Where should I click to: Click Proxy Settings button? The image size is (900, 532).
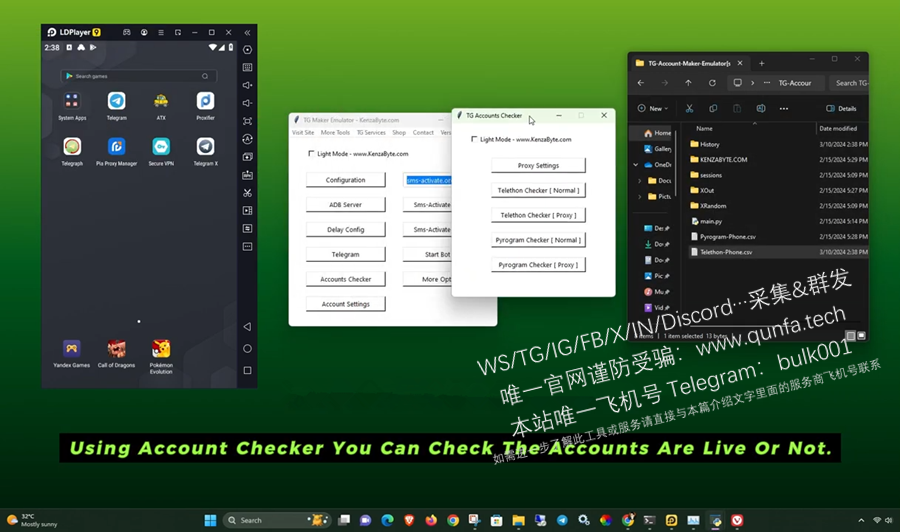coord(538,165)
